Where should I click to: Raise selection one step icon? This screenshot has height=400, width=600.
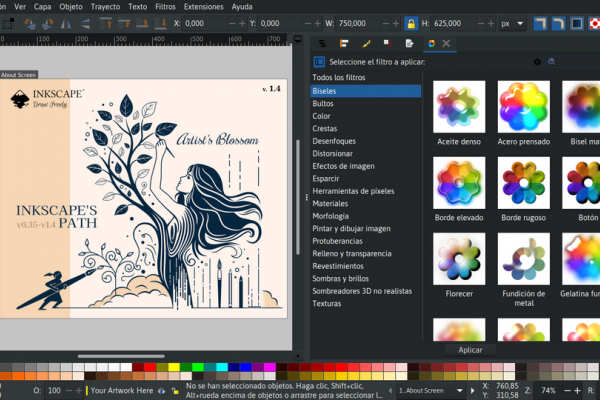pyautogui.click(x=124, y=24)
